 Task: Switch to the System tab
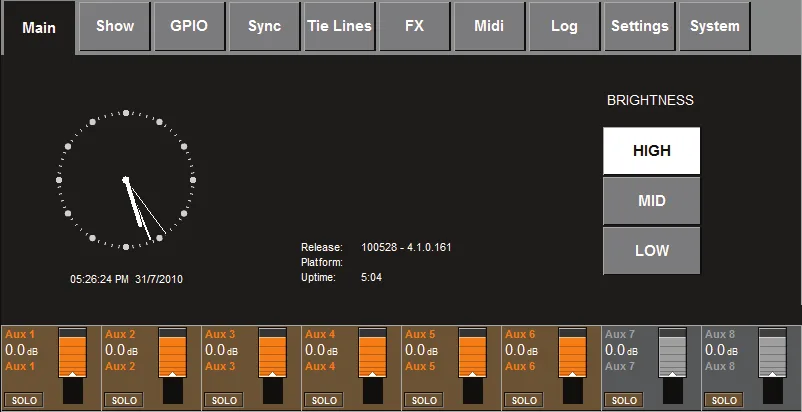point(715,26)
